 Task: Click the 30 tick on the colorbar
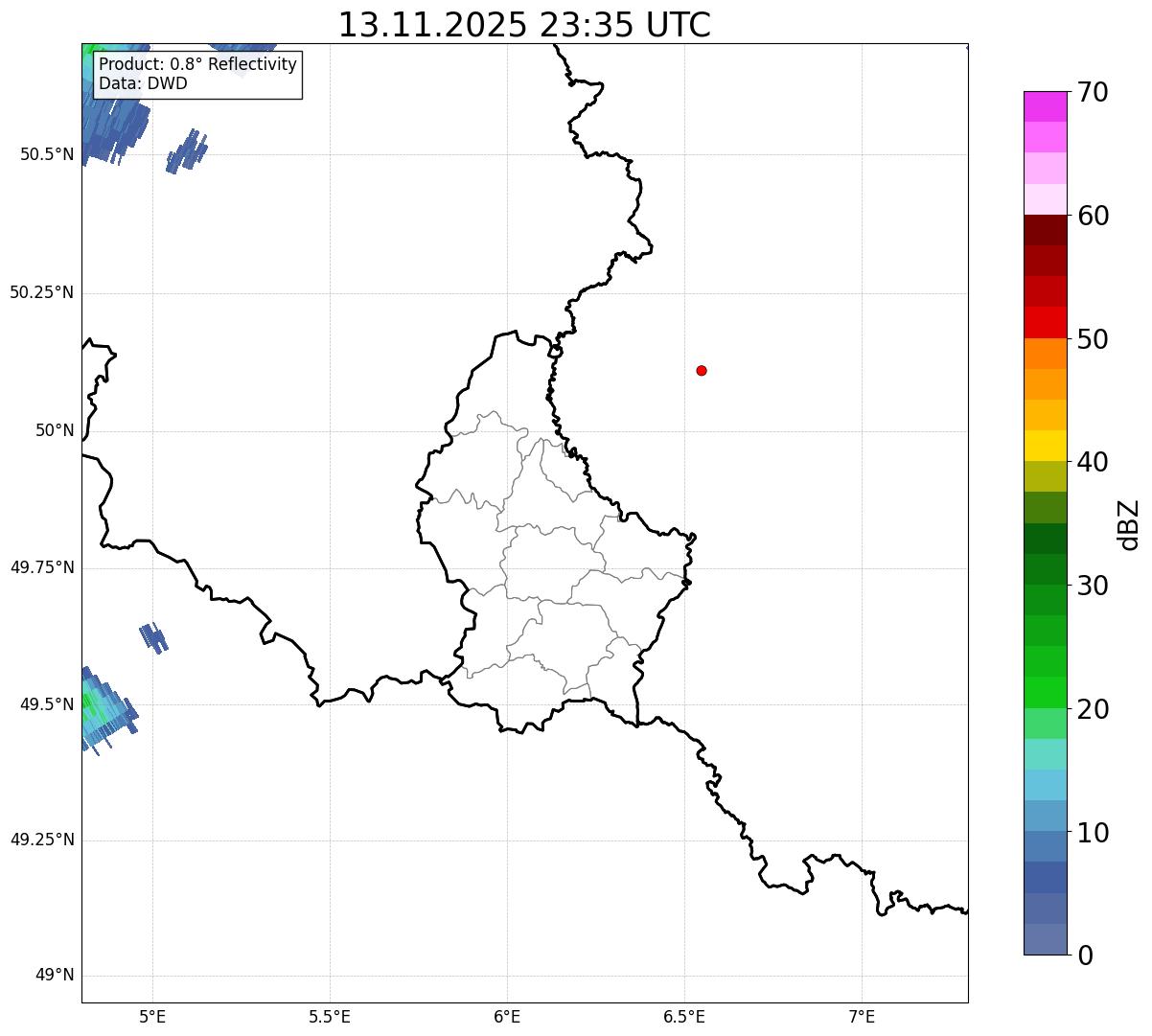[1093, 586]
